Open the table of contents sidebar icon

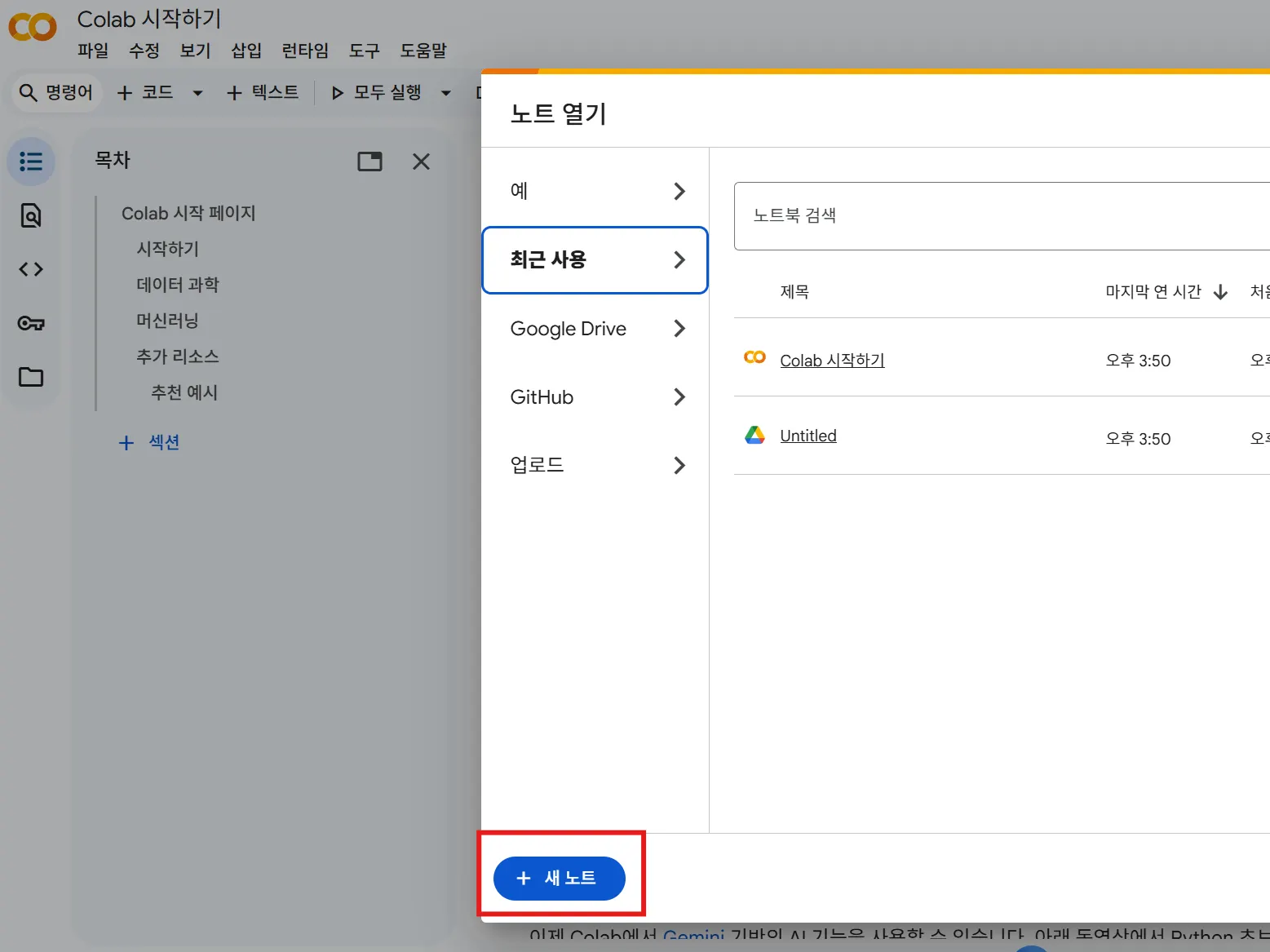point(31,162)
